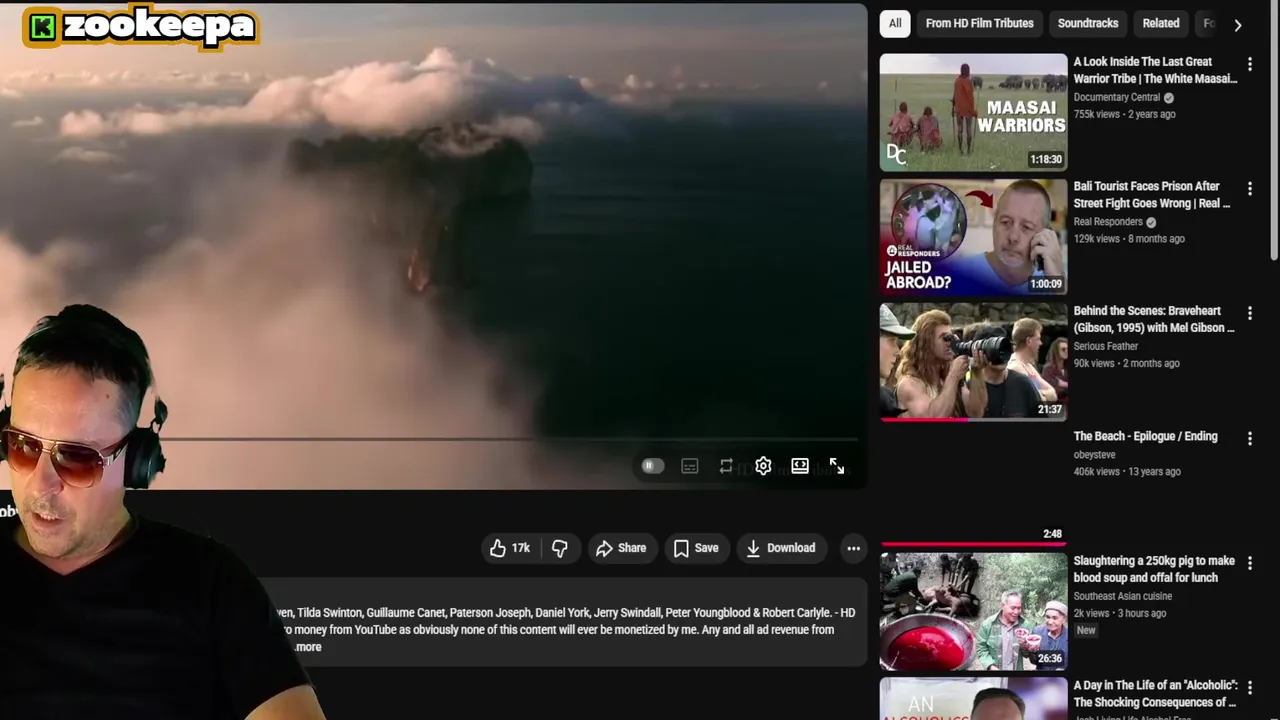Seek in the video progress bar

(x=510, y=439)
